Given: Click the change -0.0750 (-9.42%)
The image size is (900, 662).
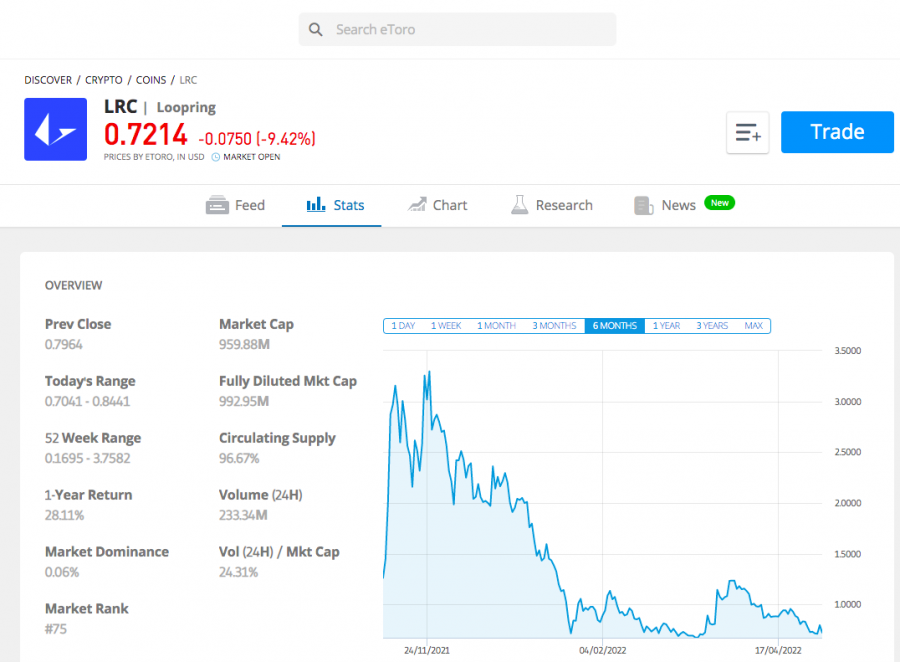Looking at the screenshot, I should click(x=257, y=139).
